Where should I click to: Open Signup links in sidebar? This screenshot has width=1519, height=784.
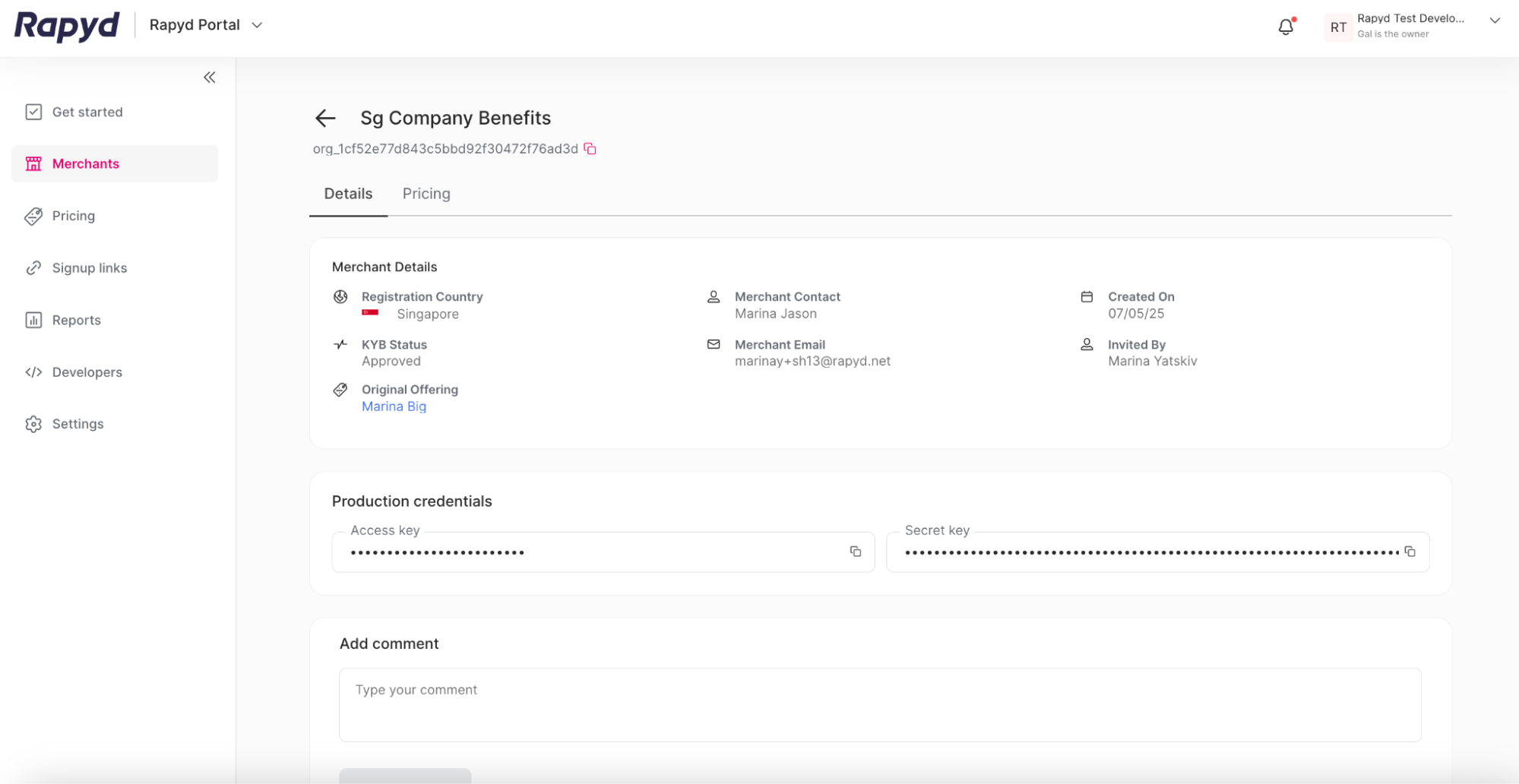click(x=115, y=267)
